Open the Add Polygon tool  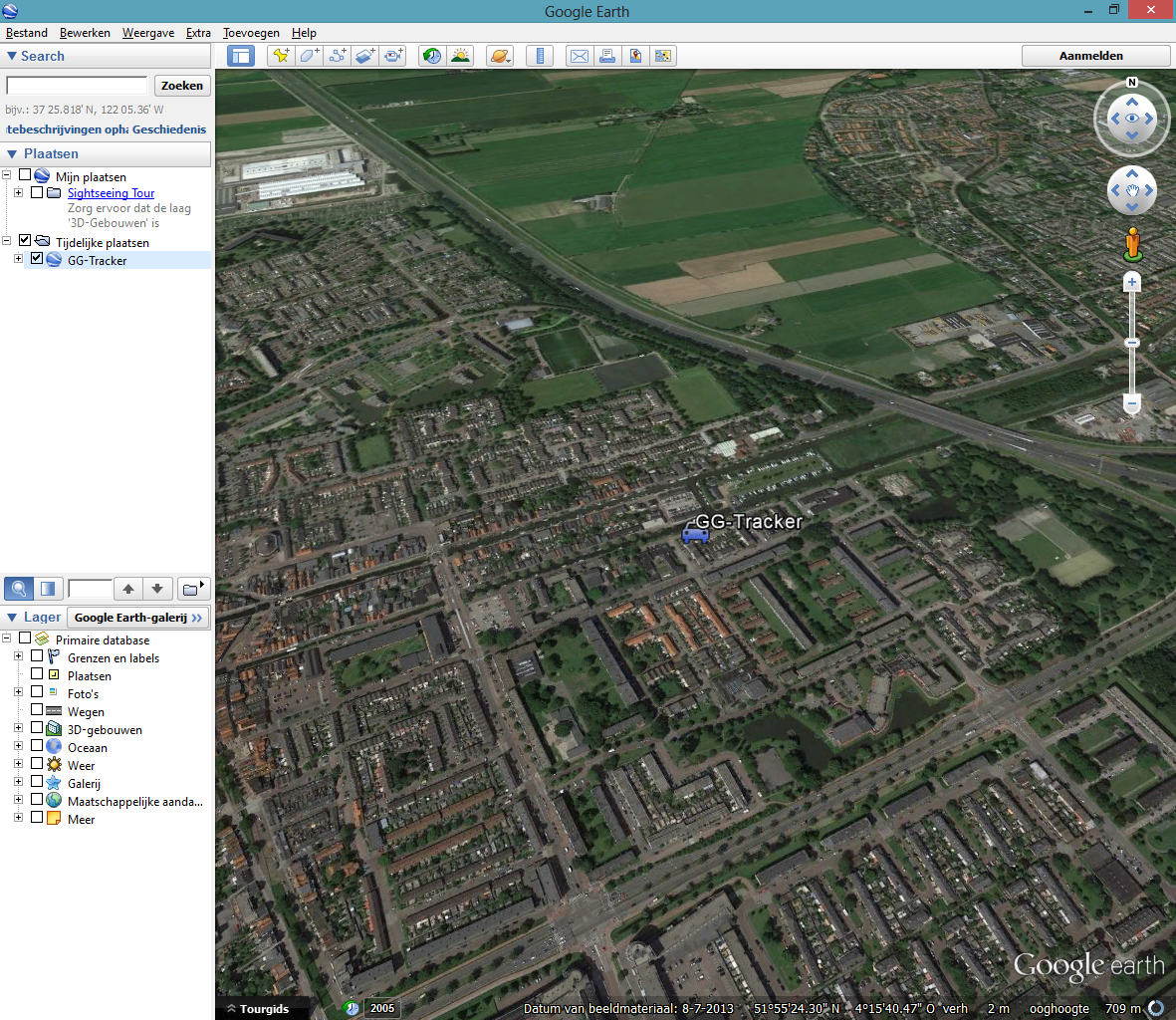(309, 56)
